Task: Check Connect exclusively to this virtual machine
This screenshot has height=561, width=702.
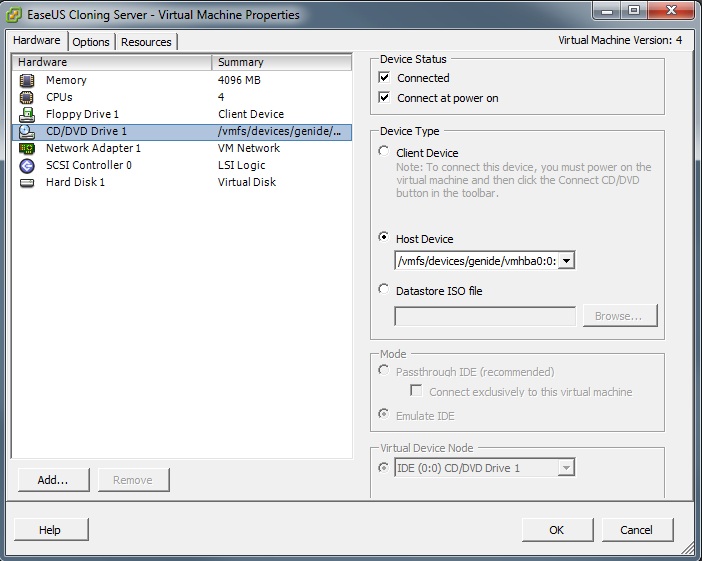Action: coord(416,390)
